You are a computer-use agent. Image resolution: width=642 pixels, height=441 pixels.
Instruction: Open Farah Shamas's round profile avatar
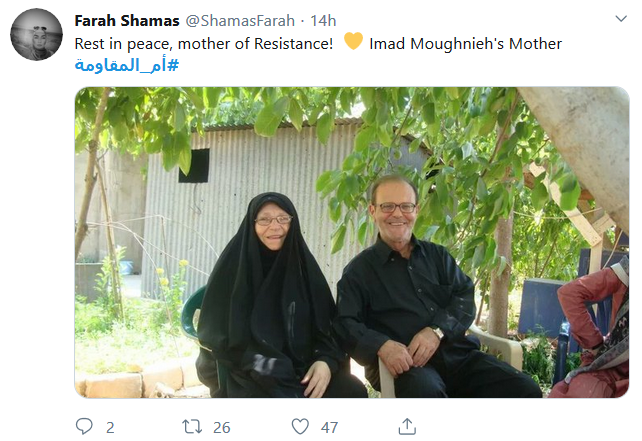[x=36, y=34]
